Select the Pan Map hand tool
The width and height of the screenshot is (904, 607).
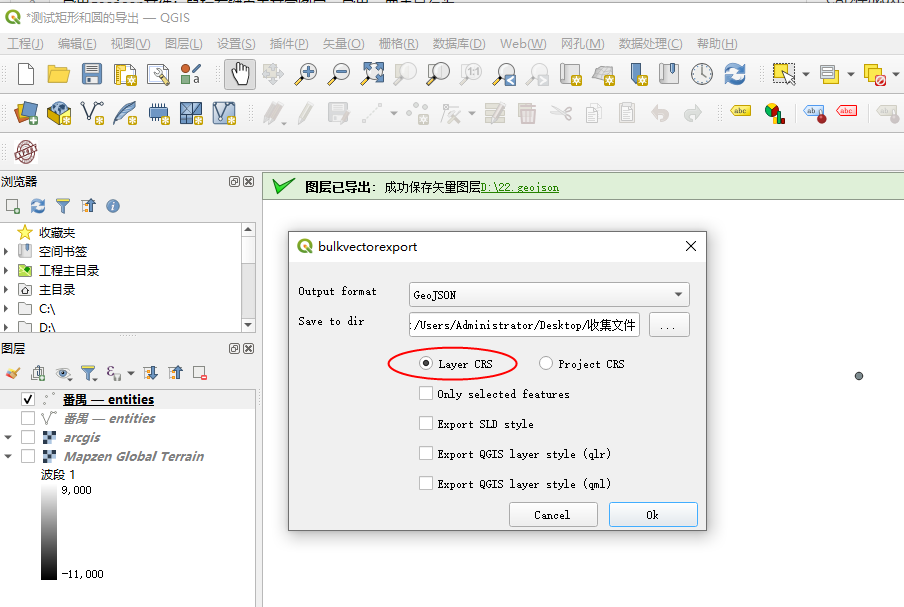click(239, 74)
